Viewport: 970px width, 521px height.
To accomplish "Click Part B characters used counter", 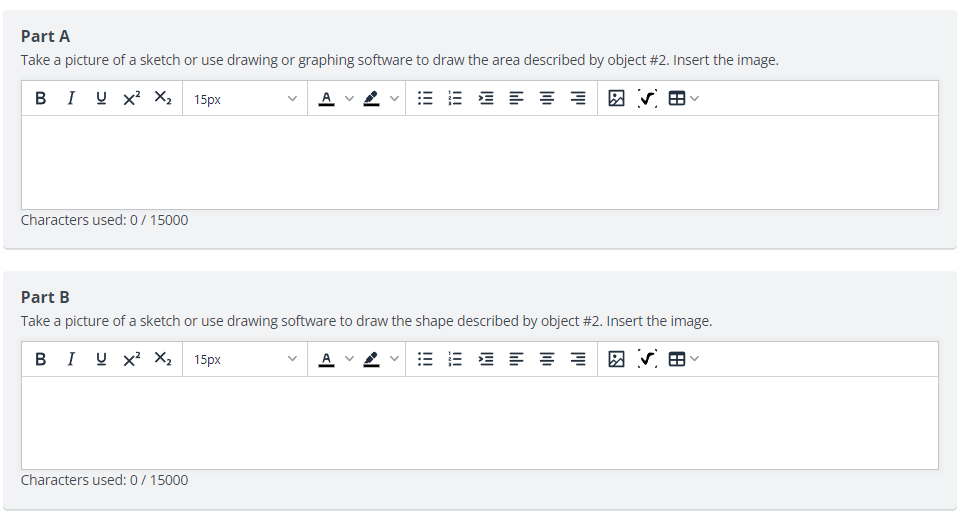I will coord(105,480).
